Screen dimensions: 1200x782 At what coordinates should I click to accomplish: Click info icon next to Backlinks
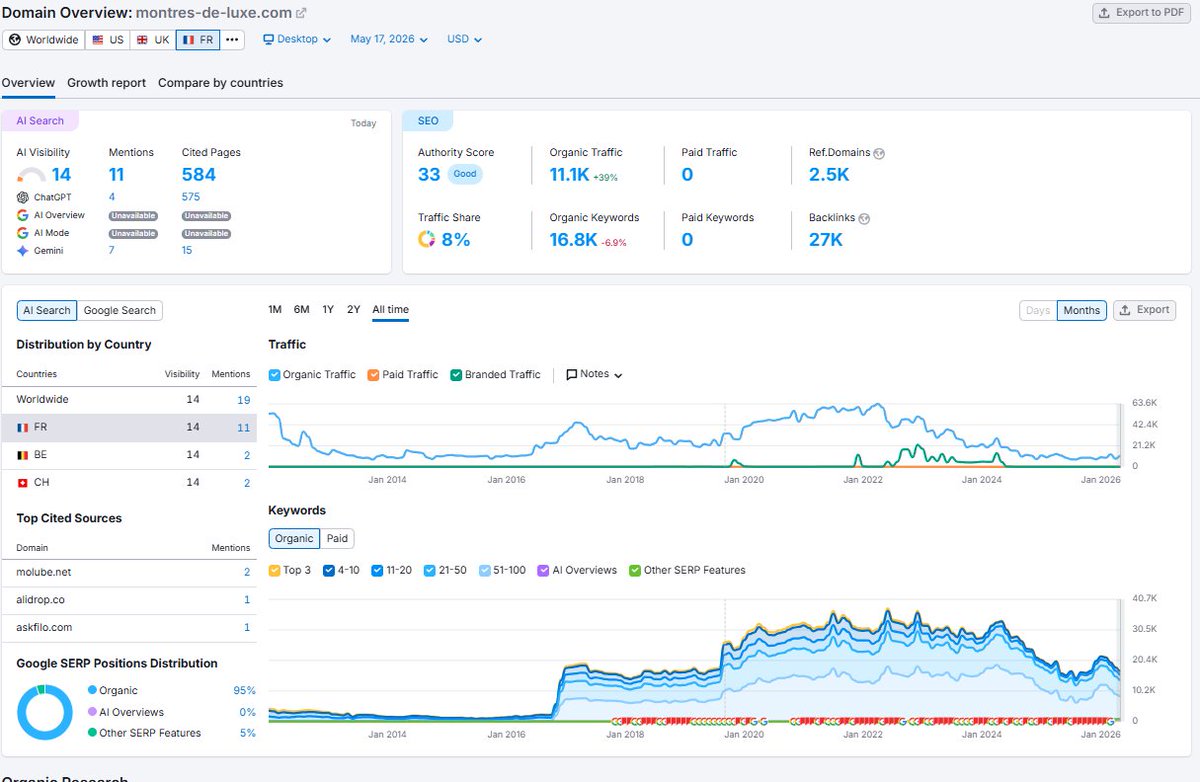[864, 218]
